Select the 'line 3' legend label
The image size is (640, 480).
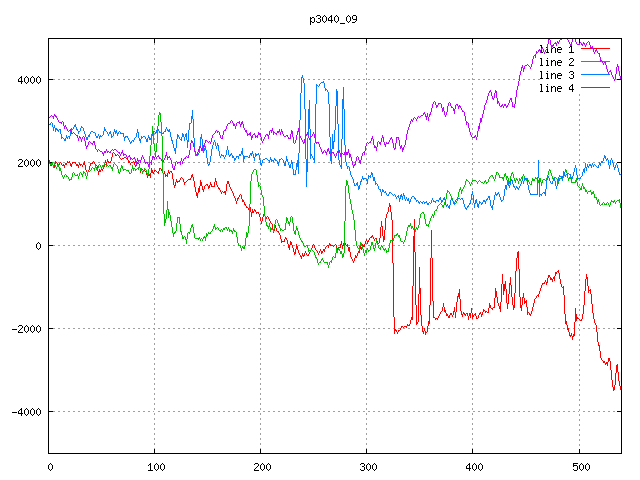556,75
